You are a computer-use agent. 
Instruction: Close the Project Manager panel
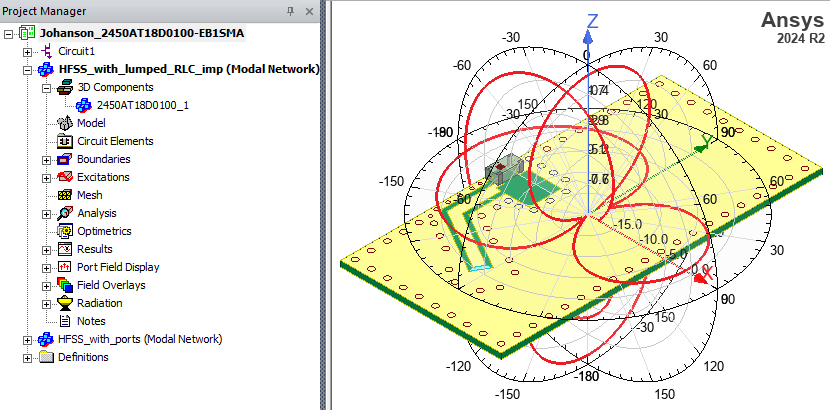pos(310,11)
